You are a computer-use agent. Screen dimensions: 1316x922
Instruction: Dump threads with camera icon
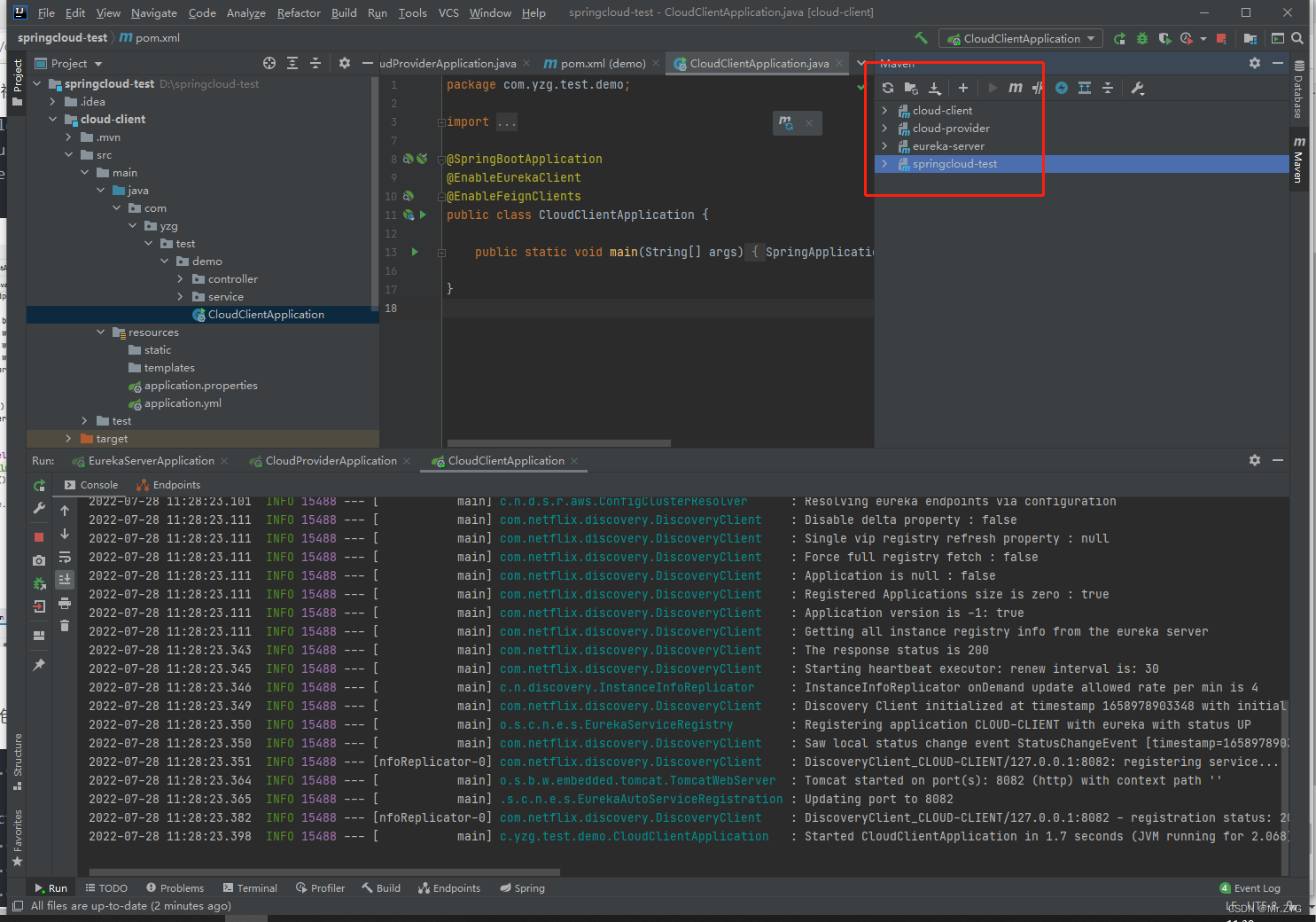point(39,560)
